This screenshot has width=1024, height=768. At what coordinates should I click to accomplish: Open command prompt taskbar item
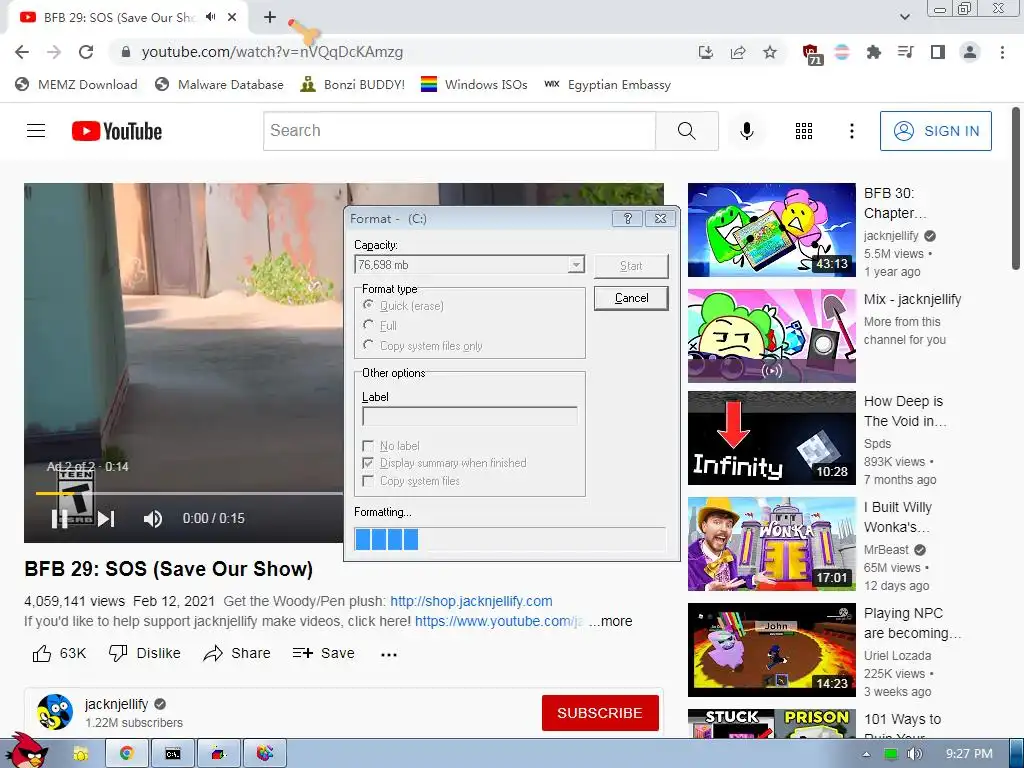click(172, 754)
